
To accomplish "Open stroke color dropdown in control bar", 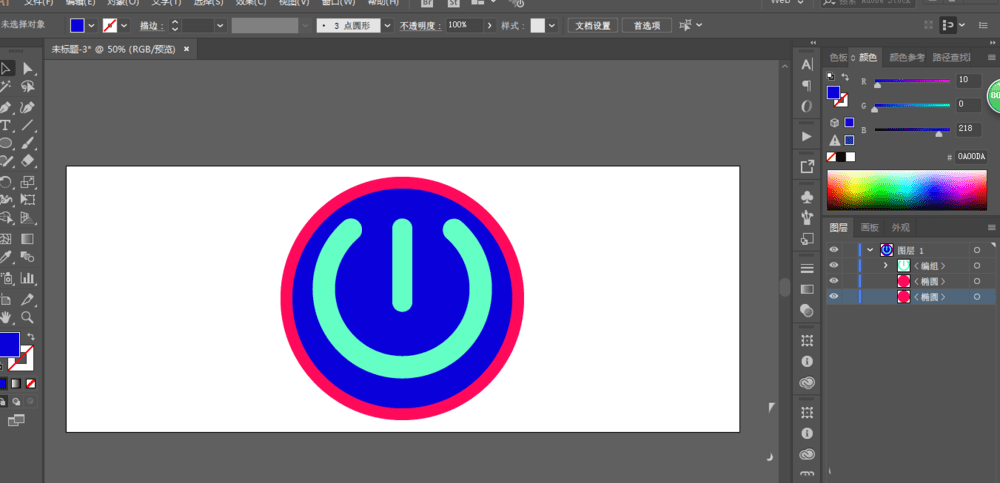I will [x=124, y=26].
